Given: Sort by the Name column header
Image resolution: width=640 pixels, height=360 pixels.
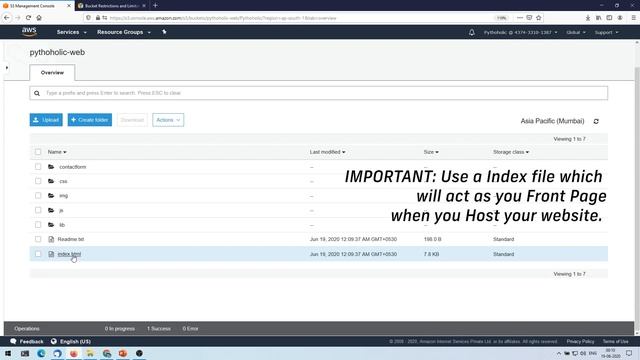Looking at the screenshot, I should tap(57, 152).
